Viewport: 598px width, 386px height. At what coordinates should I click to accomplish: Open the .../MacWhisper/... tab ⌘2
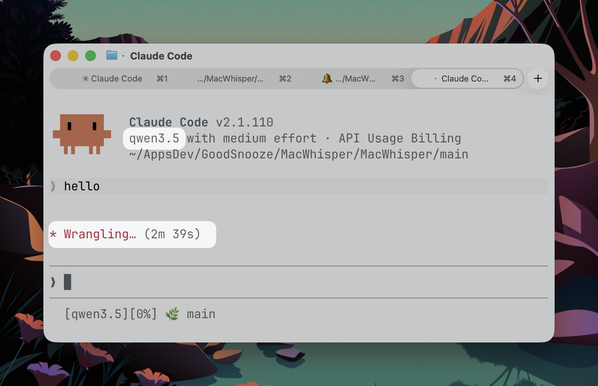click(x=237, y=79)
